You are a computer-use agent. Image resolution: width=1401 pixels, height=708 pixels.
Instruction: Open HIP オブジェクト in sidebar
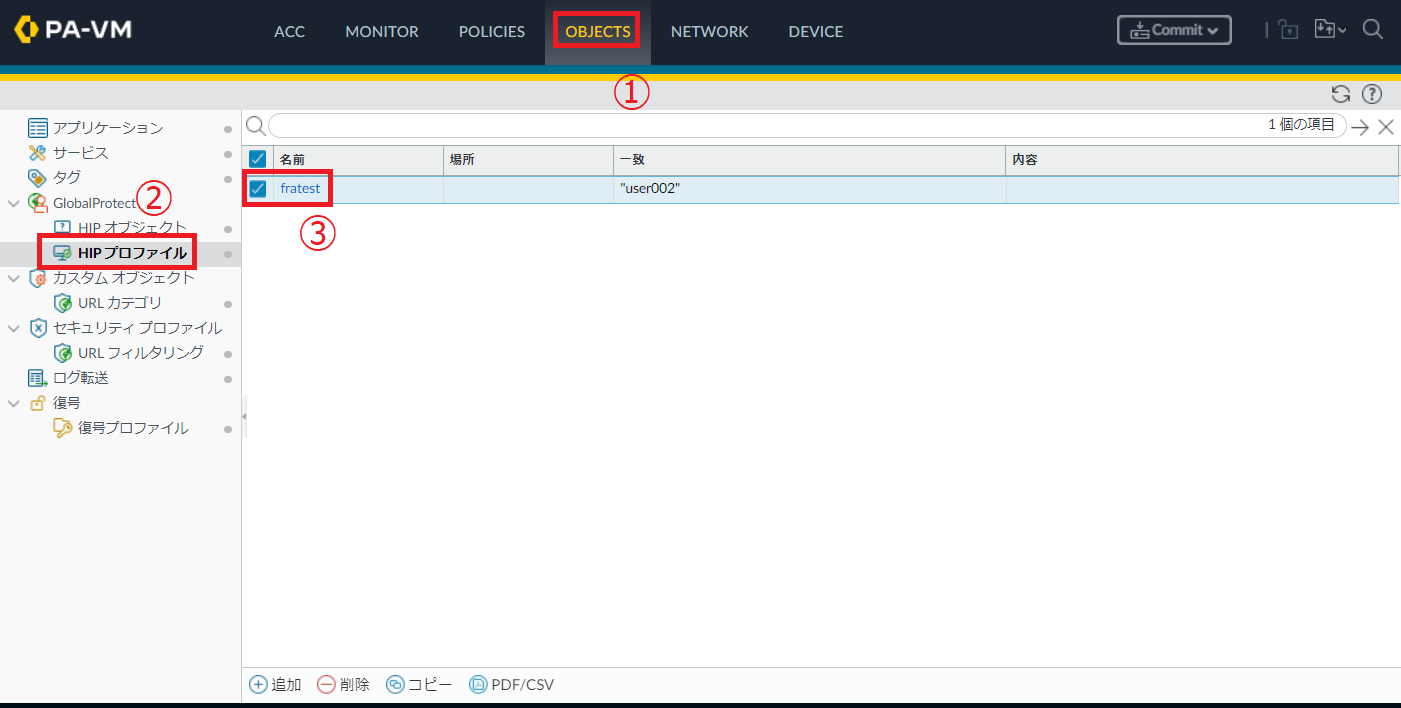coord(132,228)
